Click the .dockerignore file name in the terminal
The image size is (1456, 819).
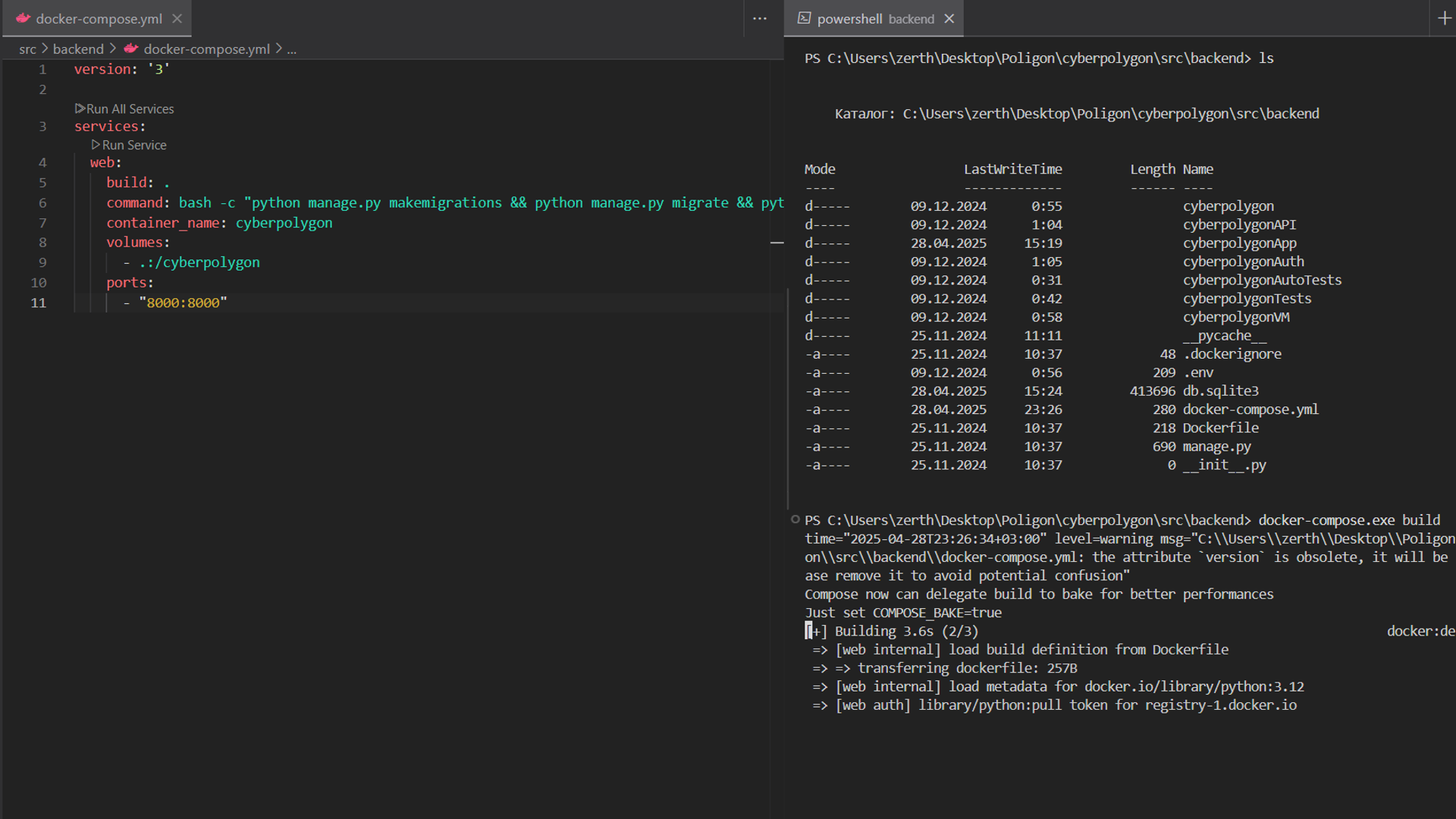tap(1232, 354)
